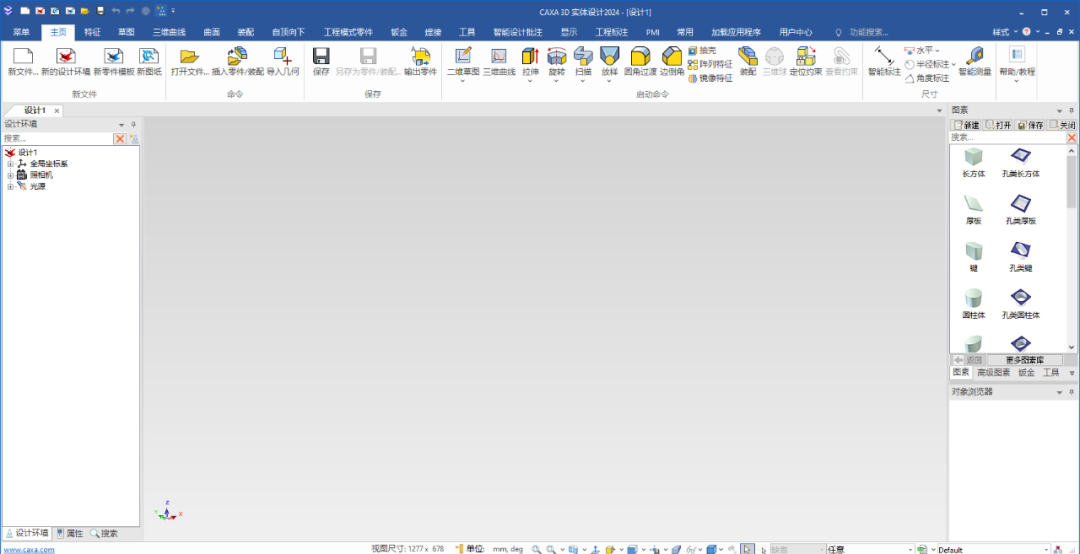Pin the 设计环境 panel using pushpin

click(x=133, y=125)
